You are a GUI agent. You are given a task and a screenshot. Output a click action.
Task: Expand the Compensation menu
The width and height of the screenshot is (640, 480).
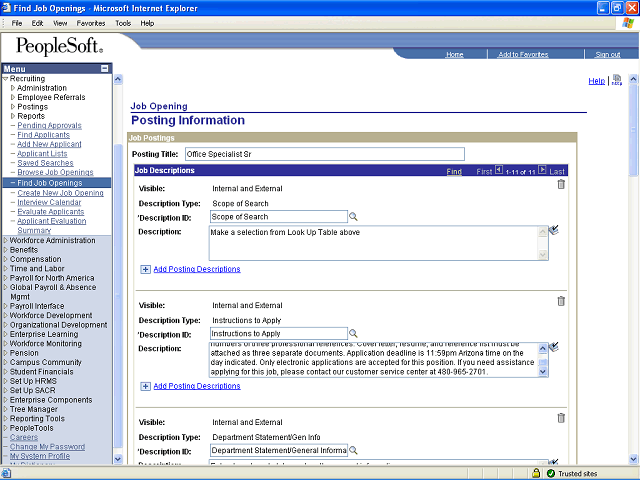5,259
